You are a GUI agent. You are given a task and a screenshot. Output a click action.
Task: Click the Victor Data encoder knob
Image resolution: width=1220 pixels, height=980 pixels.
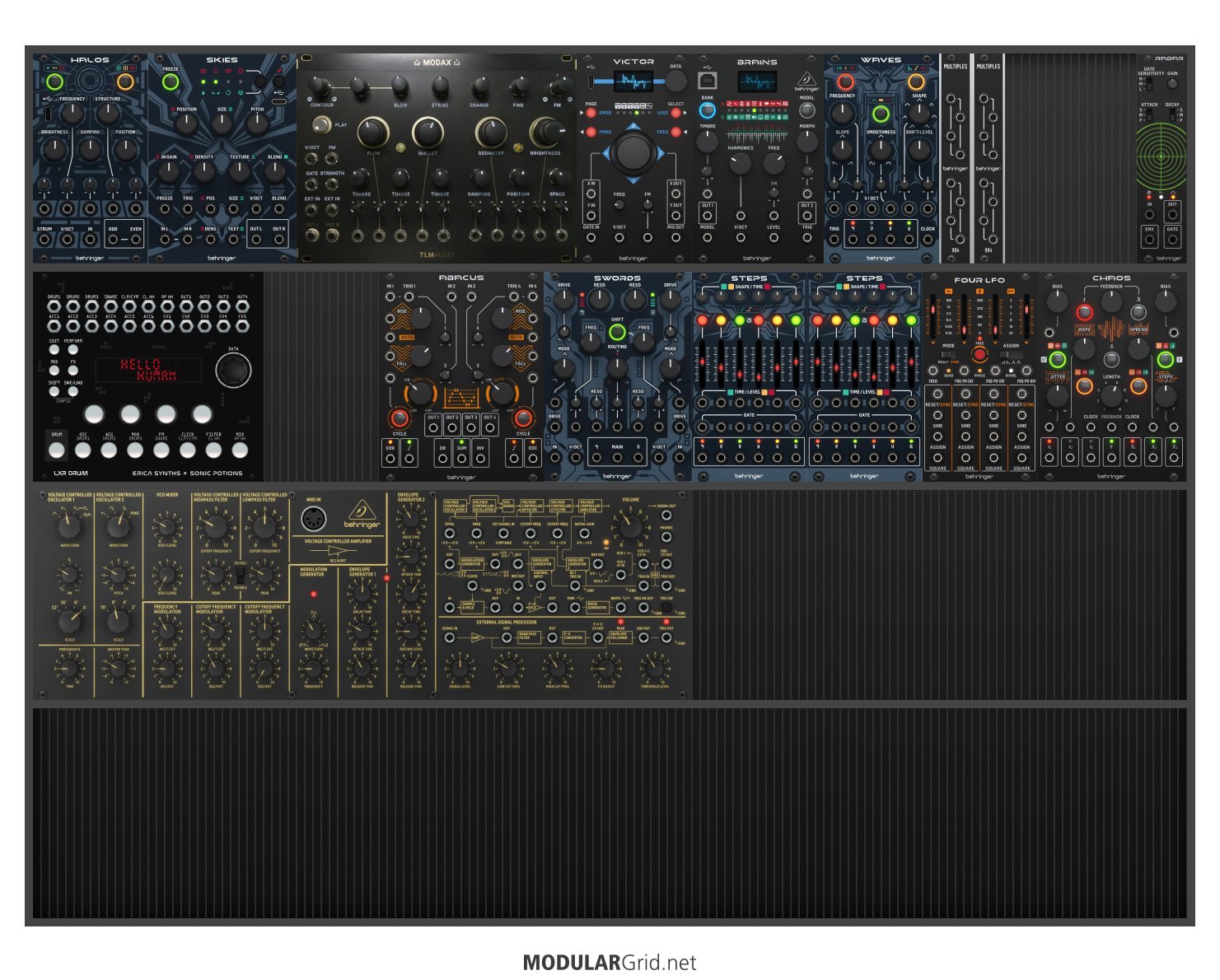675,81
